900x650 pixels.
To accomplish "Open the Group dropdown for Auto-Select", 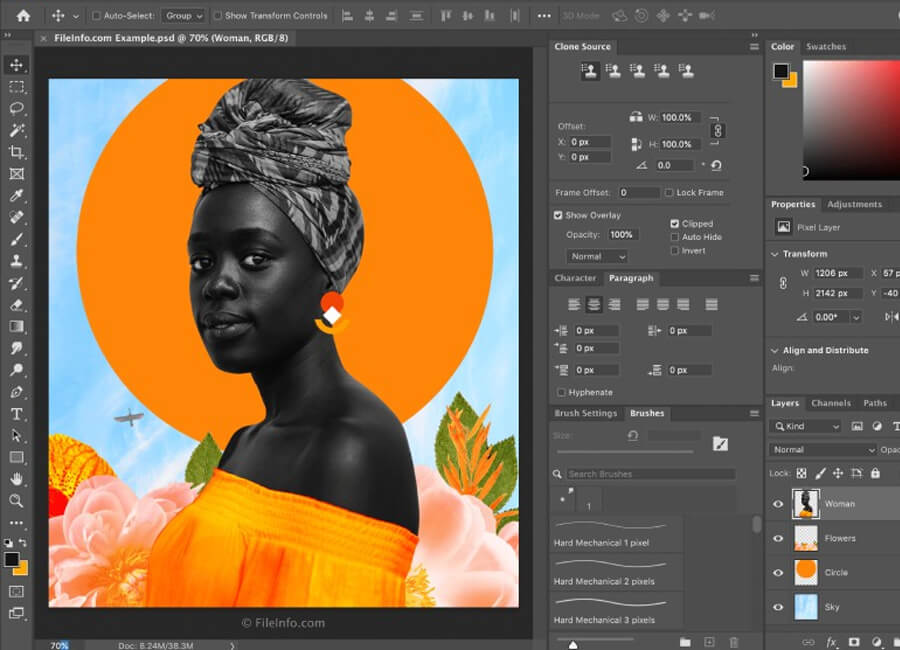I will [x=183, y=16].
